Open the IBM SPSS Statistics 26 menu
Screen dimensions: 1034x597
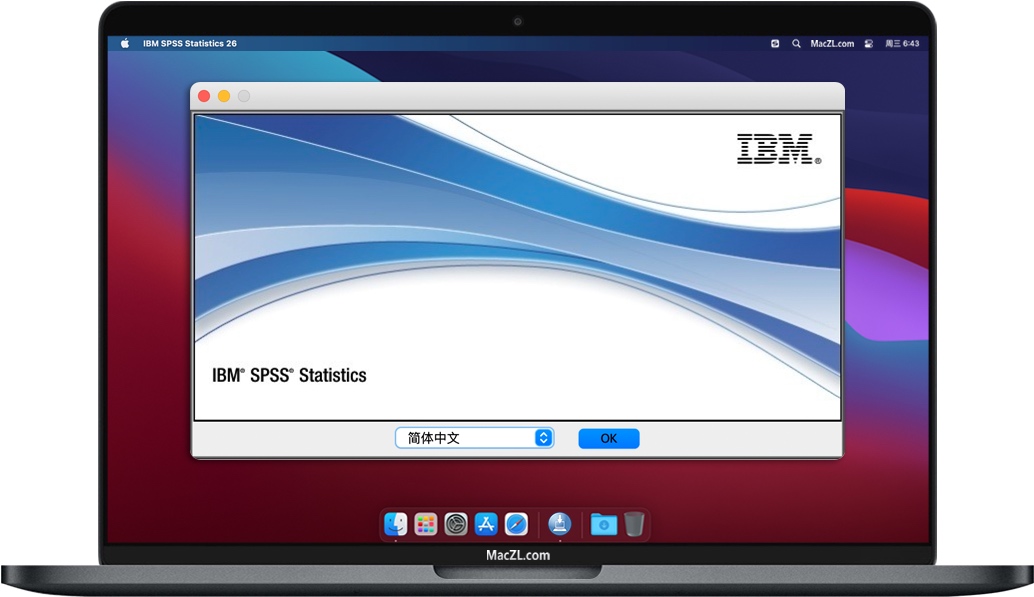point(189,44)
